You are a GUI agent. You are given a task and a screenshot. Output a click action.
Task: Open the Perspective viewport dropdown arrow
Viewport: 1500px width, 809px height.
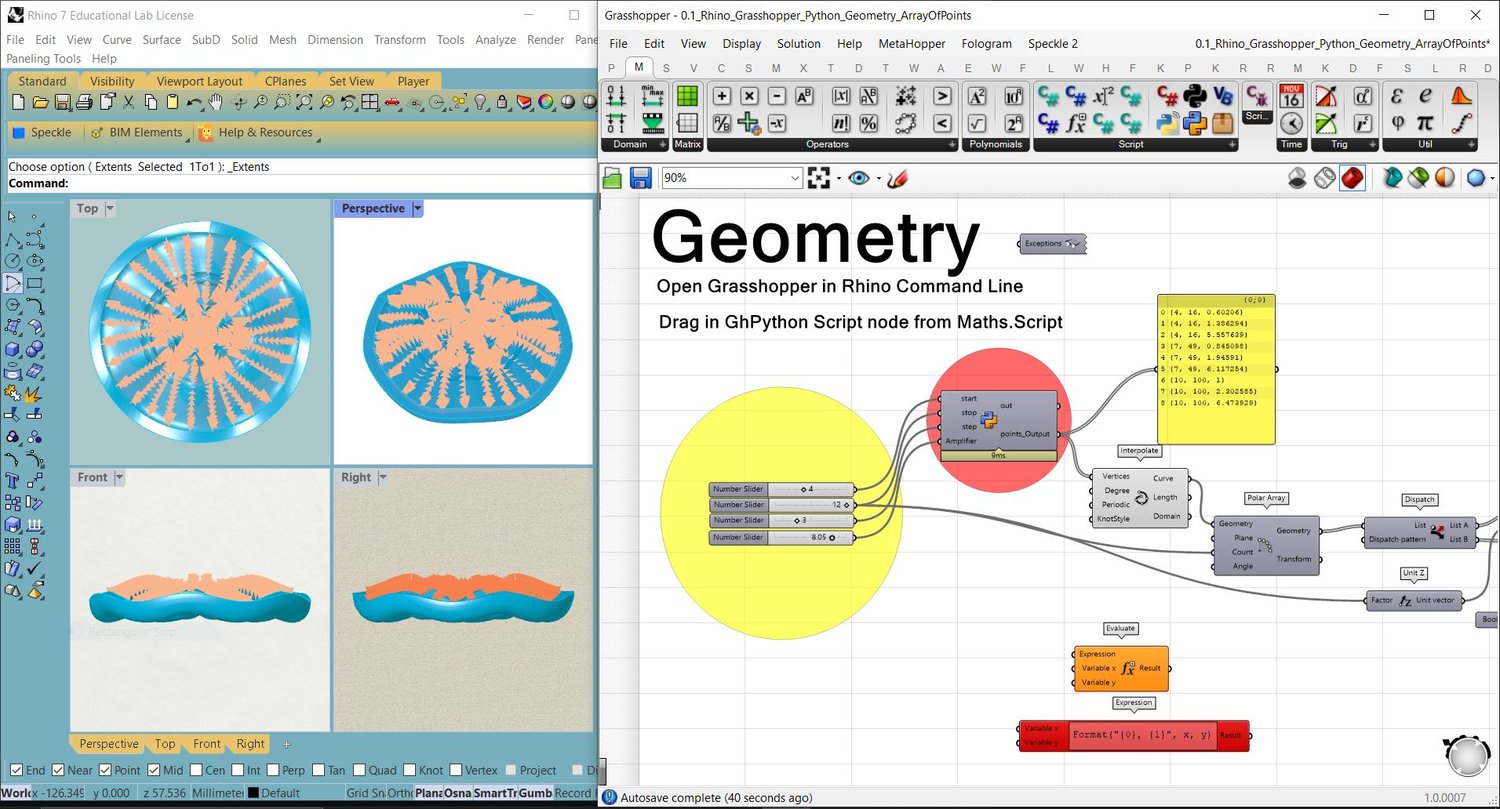pos(417,209)
